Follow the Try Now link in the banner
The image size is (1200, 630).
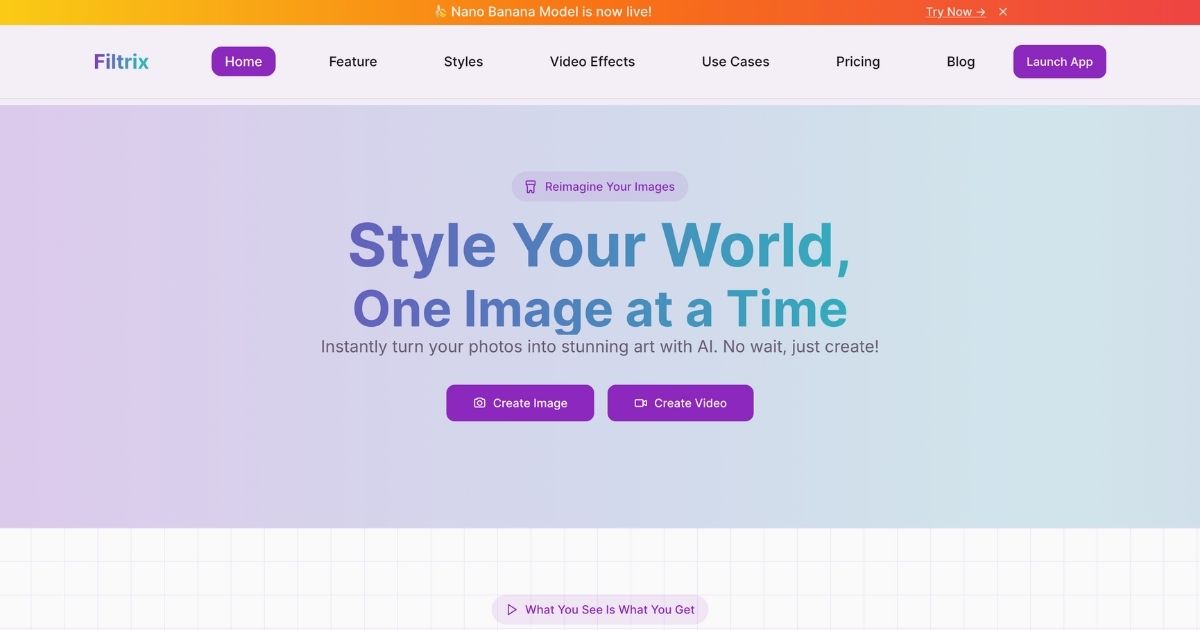click(948, 12)
